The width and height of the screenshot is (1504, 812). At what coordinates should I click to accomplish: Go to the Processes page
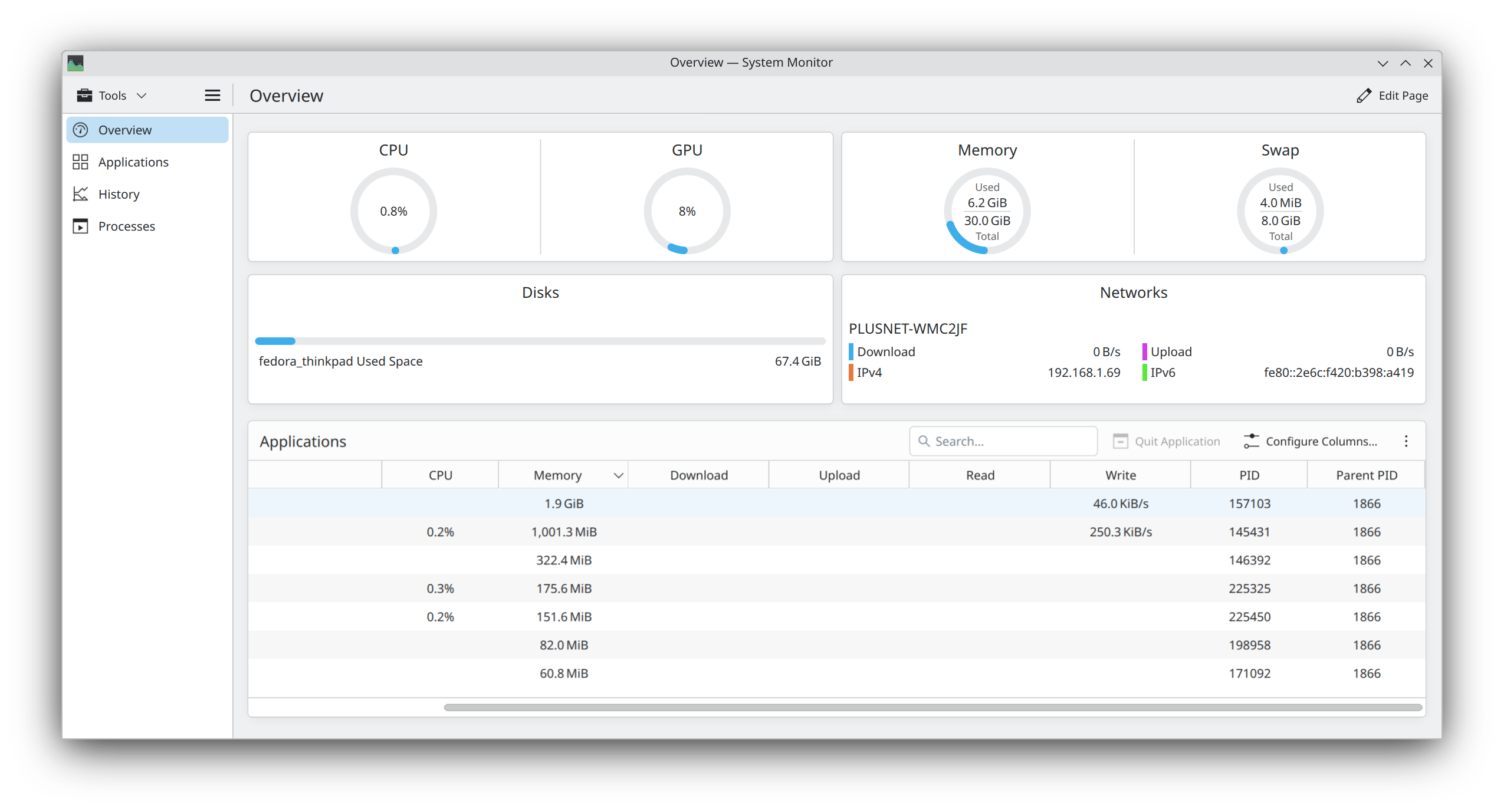[x=126, y=226]
